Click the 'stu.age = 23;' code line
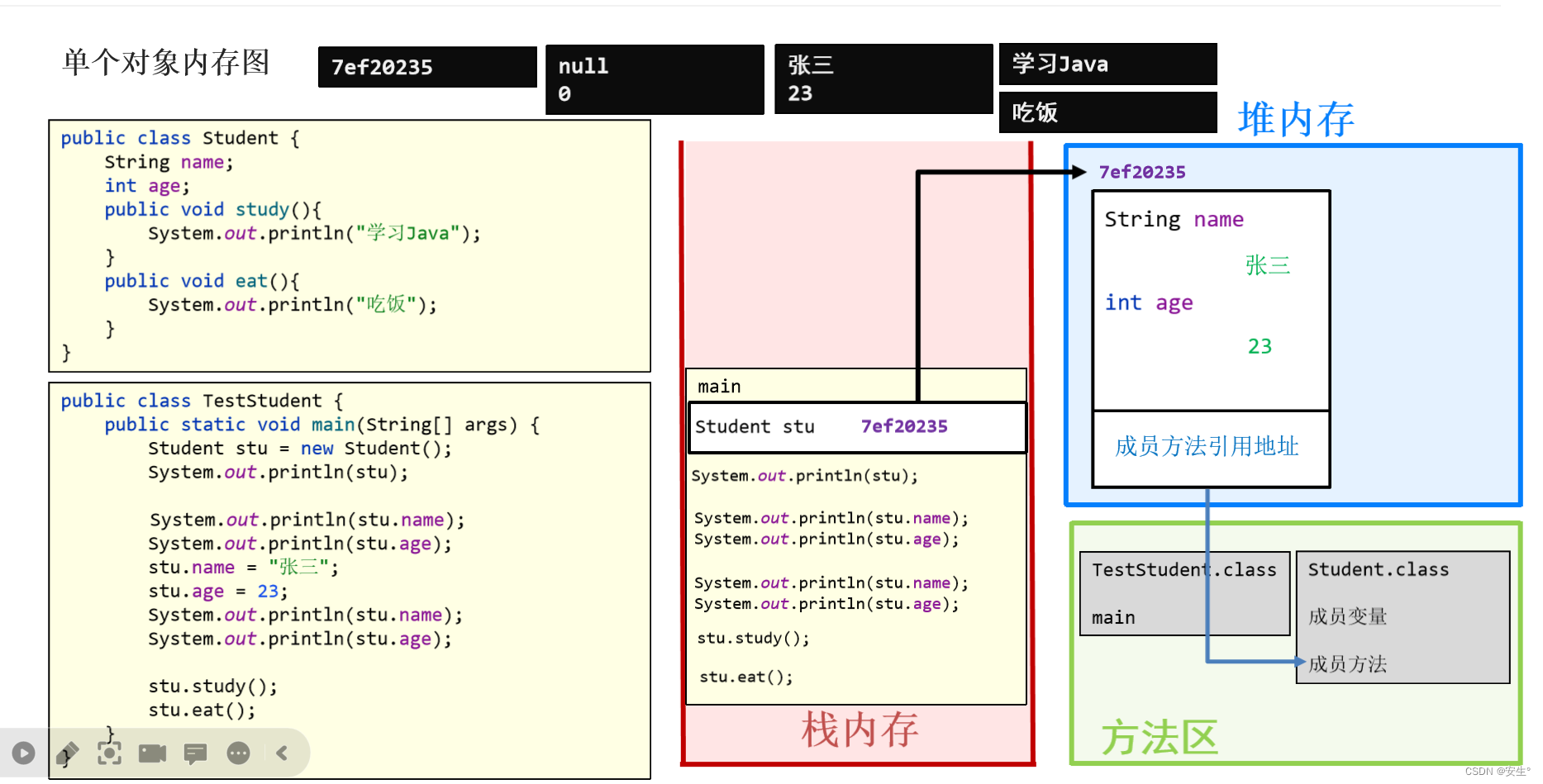This screenshot has width=1543, height=784. point(218,592)
